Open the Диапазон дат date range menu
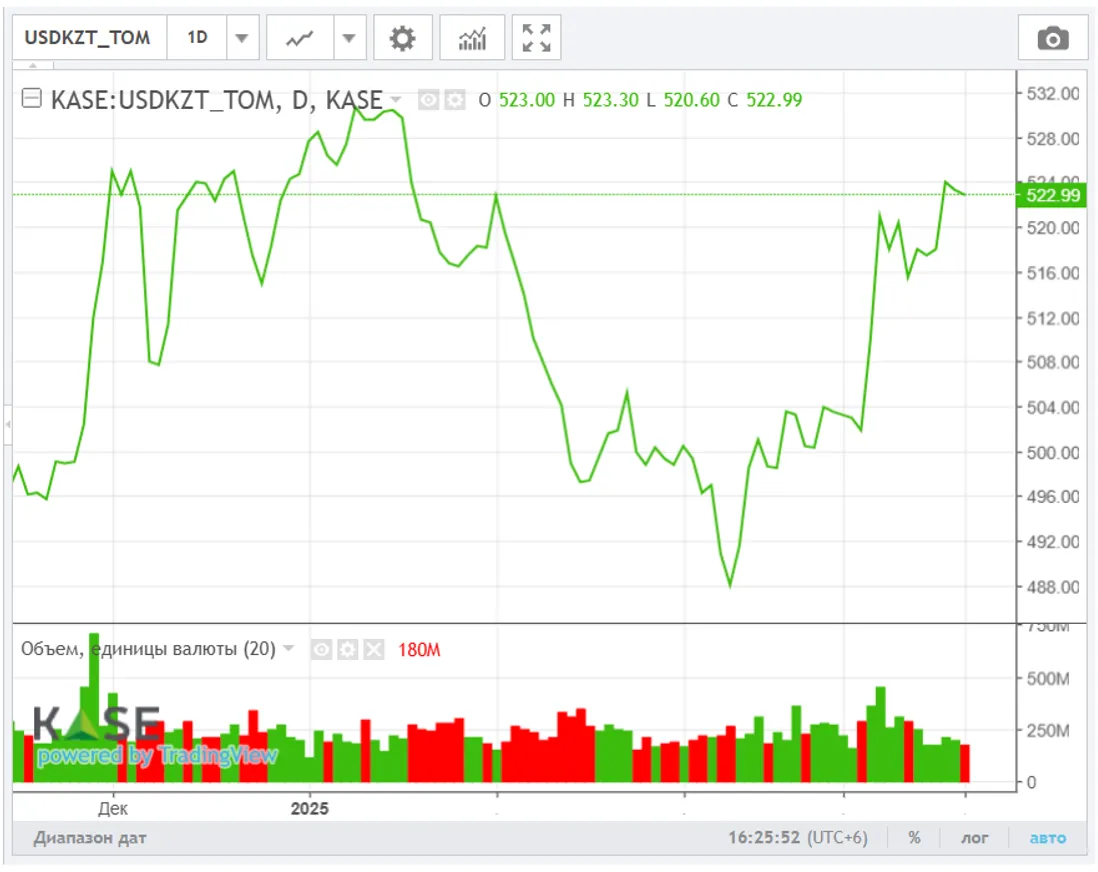 (90, 838)
